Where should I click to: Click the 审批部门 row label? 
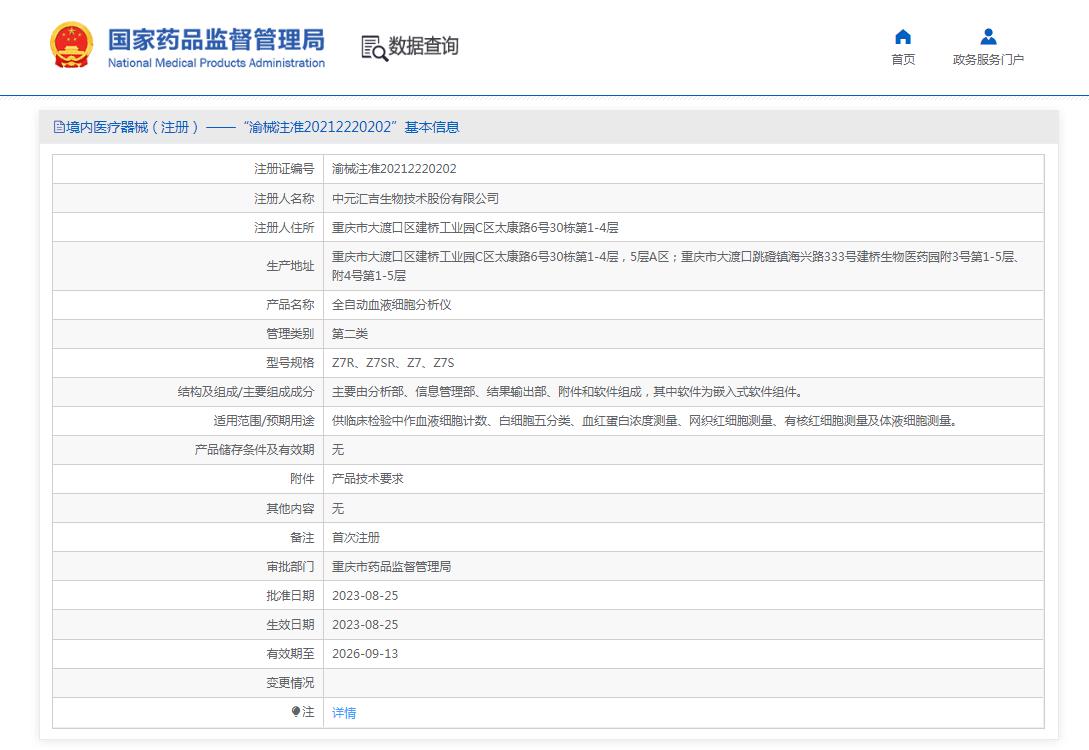coord(290,567)
